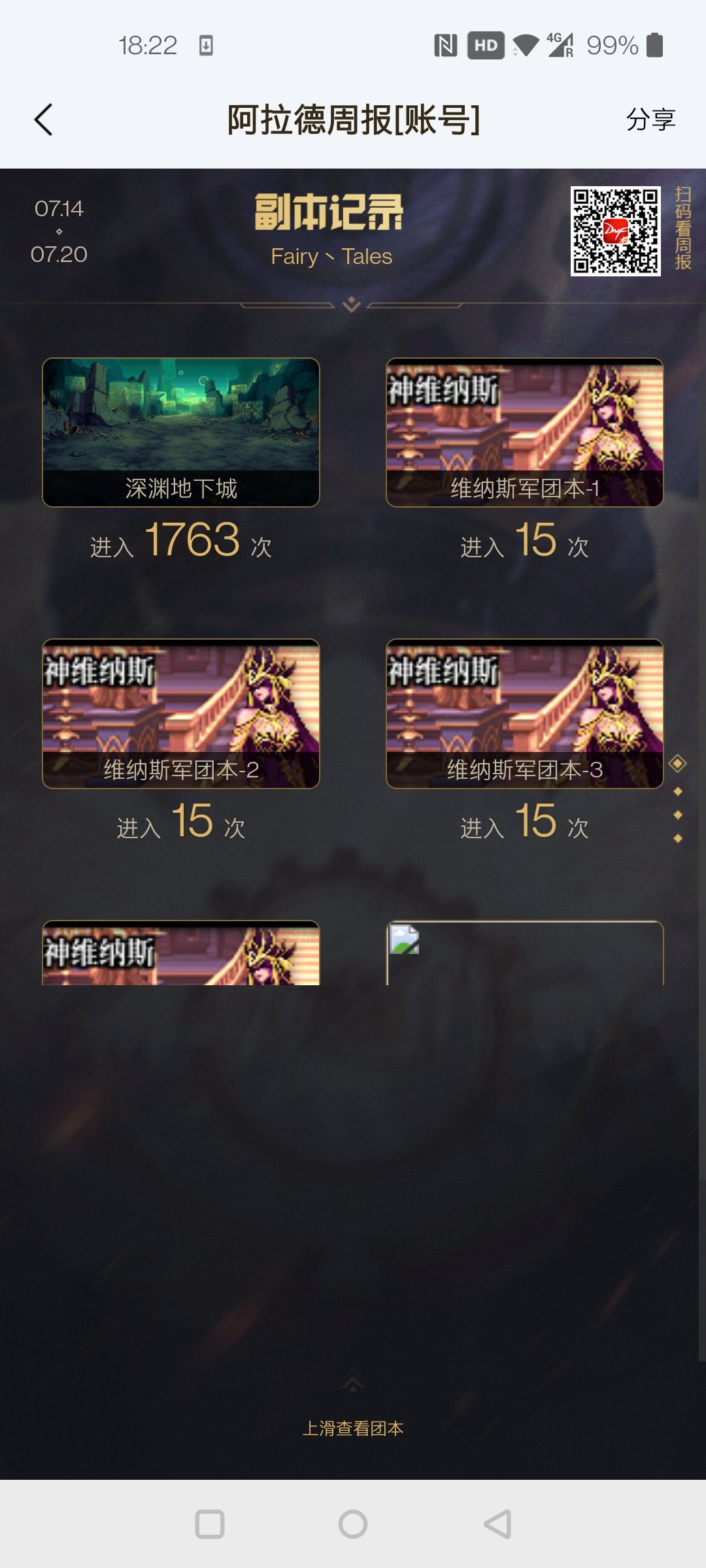Tap the NFC icon in status bar
The height and width of the screenshot is (1568, 706).
tap(446, 46)
